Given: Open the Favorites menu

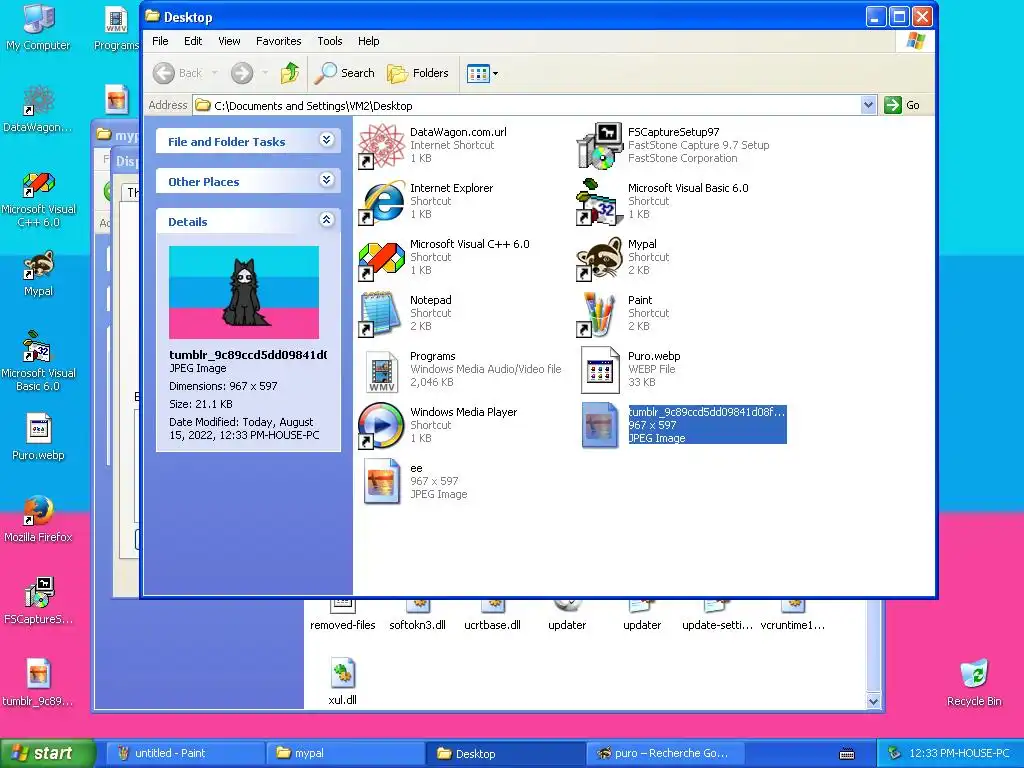Looking at the screenshot, I should (279, 41).
